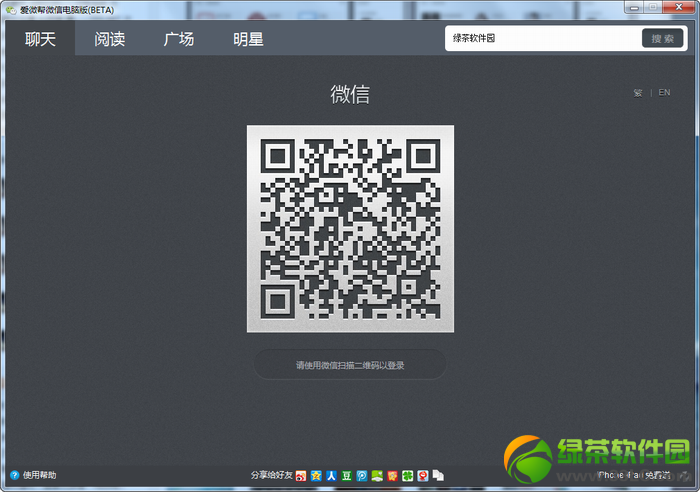The height and width of the screenshot is (497, 700).
Task: Switch language to EN
Action: [664, 92]
